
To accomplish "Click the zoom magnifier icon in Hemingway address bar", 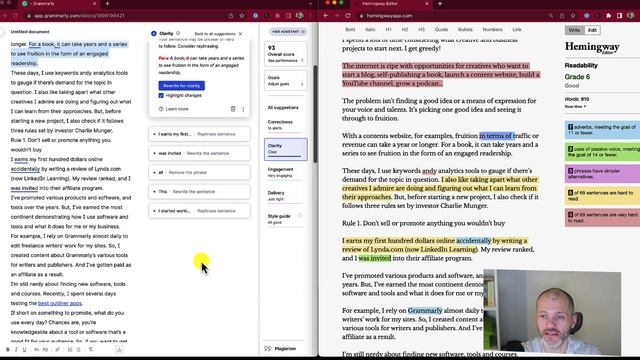I will coord(551,16).
